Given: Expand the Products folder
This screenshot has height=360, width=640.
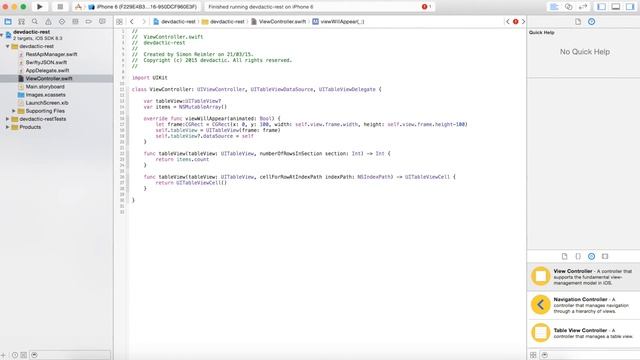Looking at the screenshot, I should tap(7, 127).
